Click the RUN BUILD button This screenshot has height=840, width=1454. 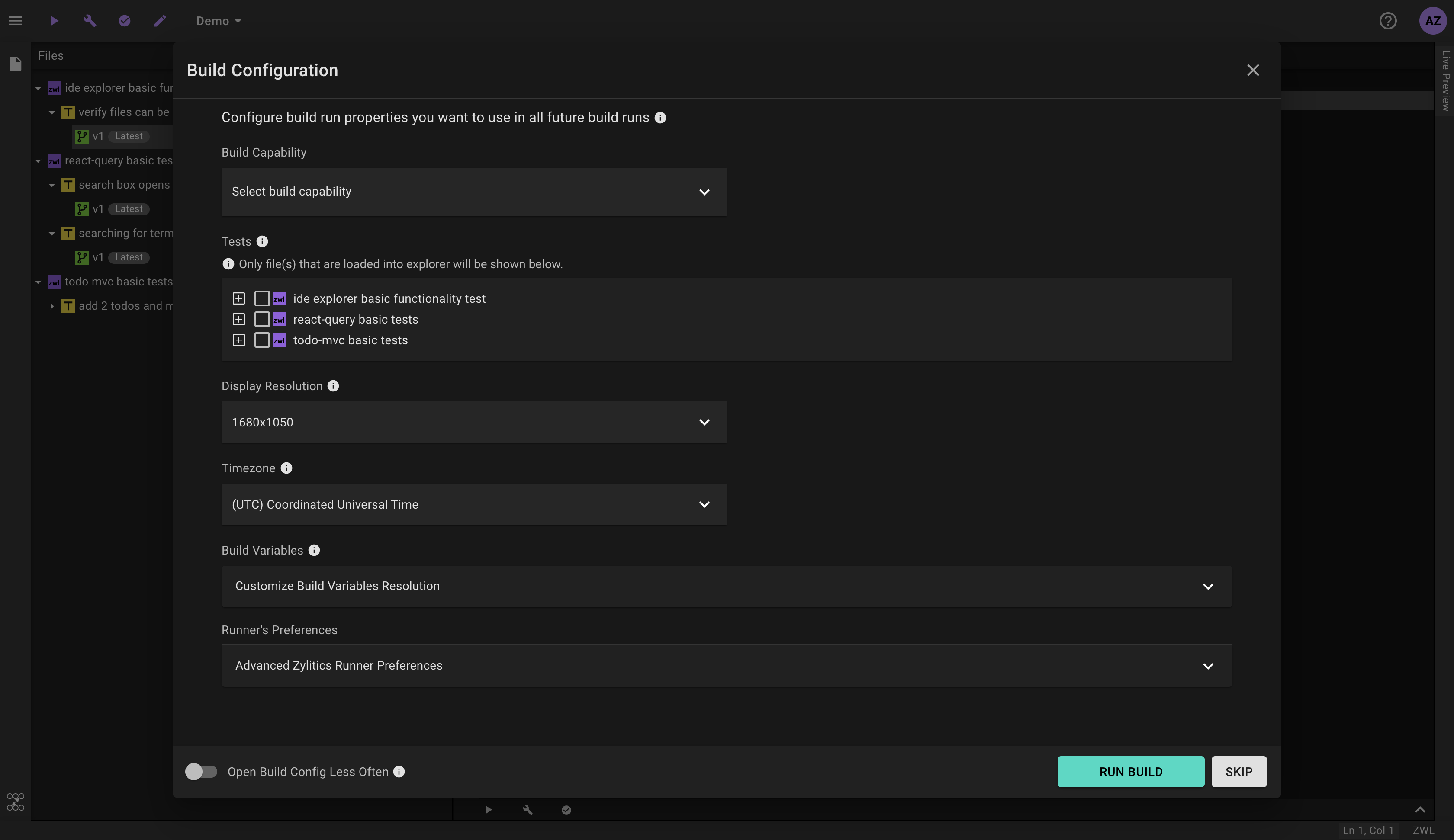point(1130,772)
